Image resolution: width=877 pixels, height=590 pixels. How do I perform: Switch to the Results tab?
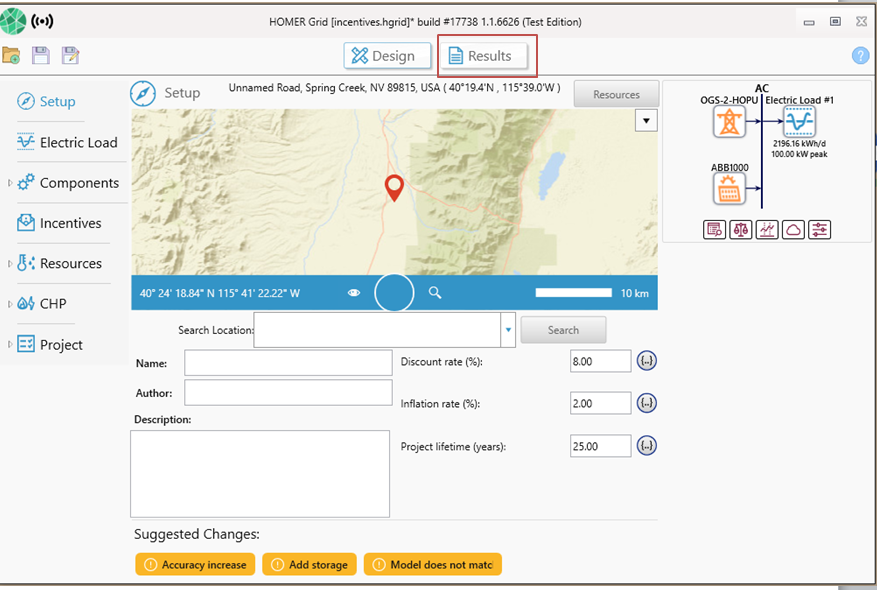click(483, 56)
